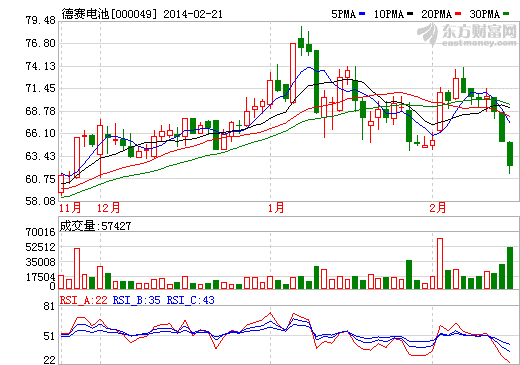Click the 成交量:57427 volume label
Screen dimensions: 520x365
pyautogui.click(x=95, y=226)
